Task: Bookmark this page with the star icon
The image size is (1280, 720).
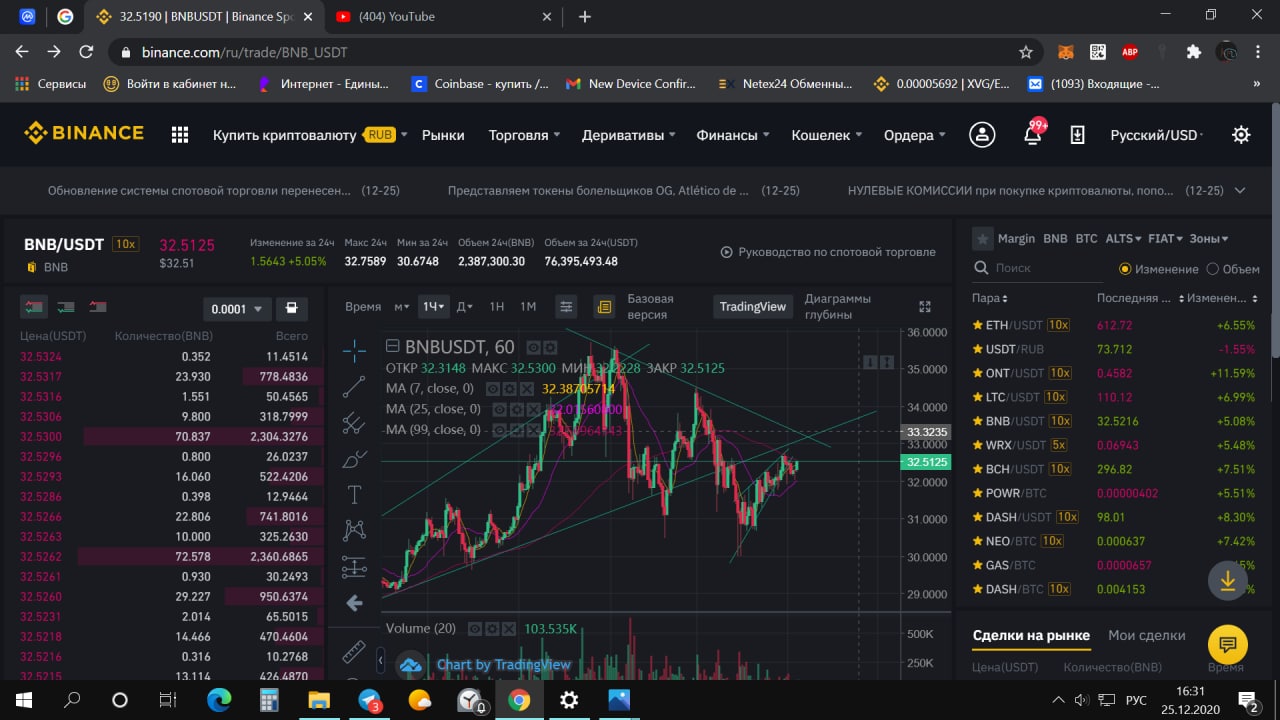Action: pyautogui.click(x=1026, y=52)
